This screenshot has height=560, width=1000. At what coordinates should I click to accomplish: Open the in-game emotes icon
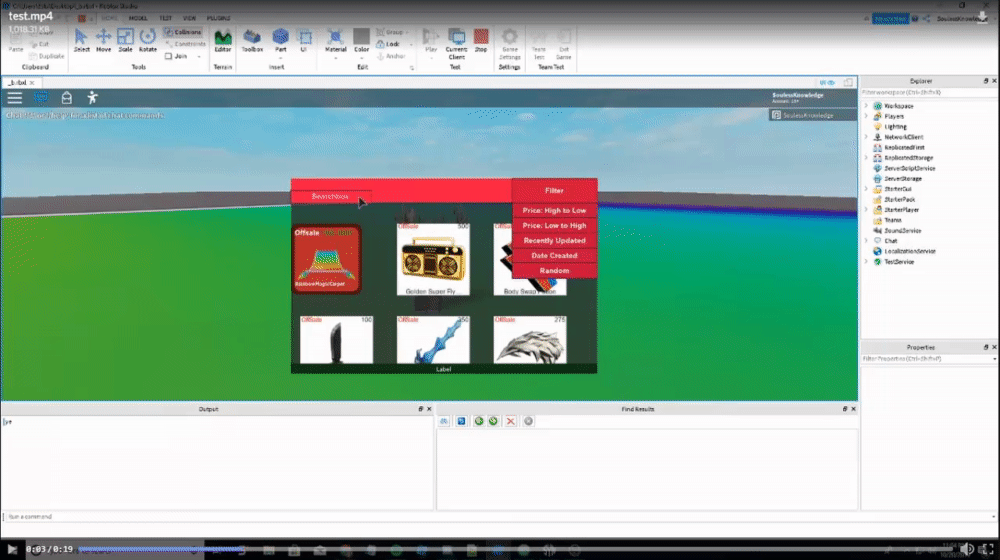tap(92, 98)
